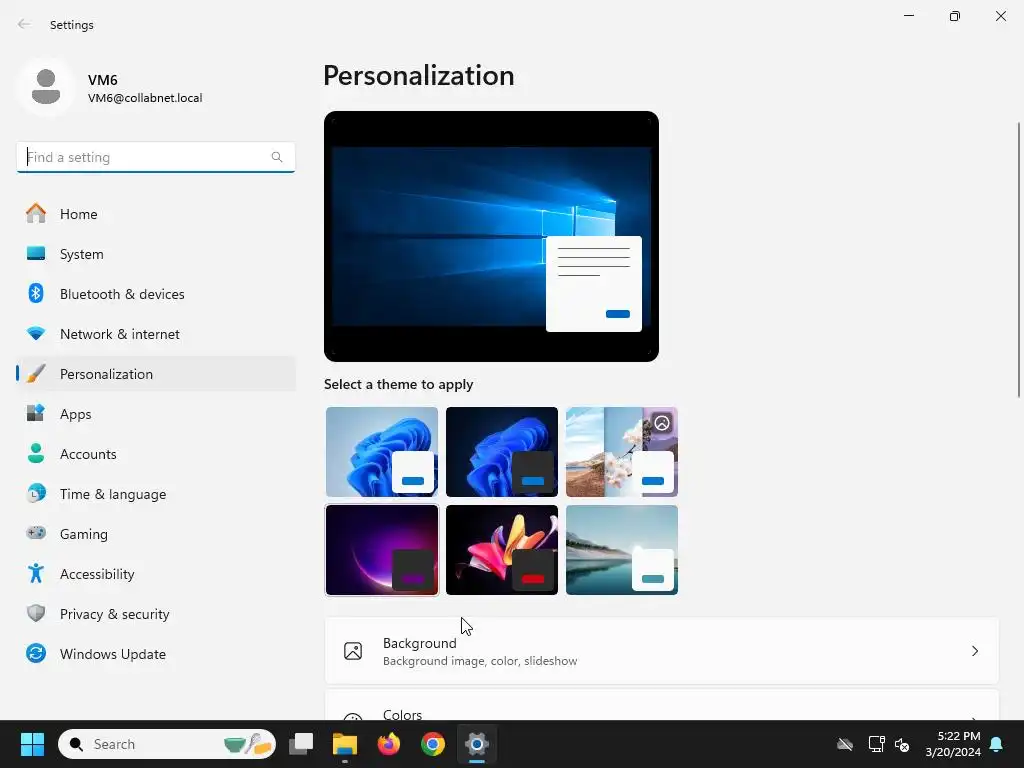Screen dimensions: 1024x768
Task: Open Accessibility settings
Action: point(156,573)
